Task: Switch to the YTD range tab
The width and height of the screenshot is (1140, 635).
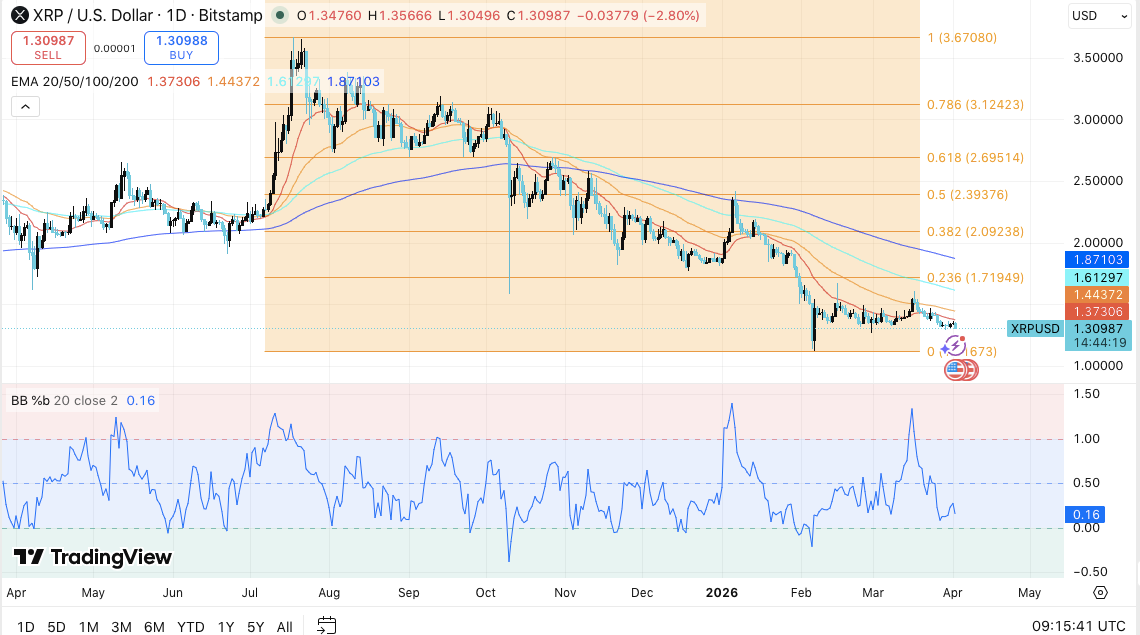Action: pyautogui.click(x=190, y=626)
